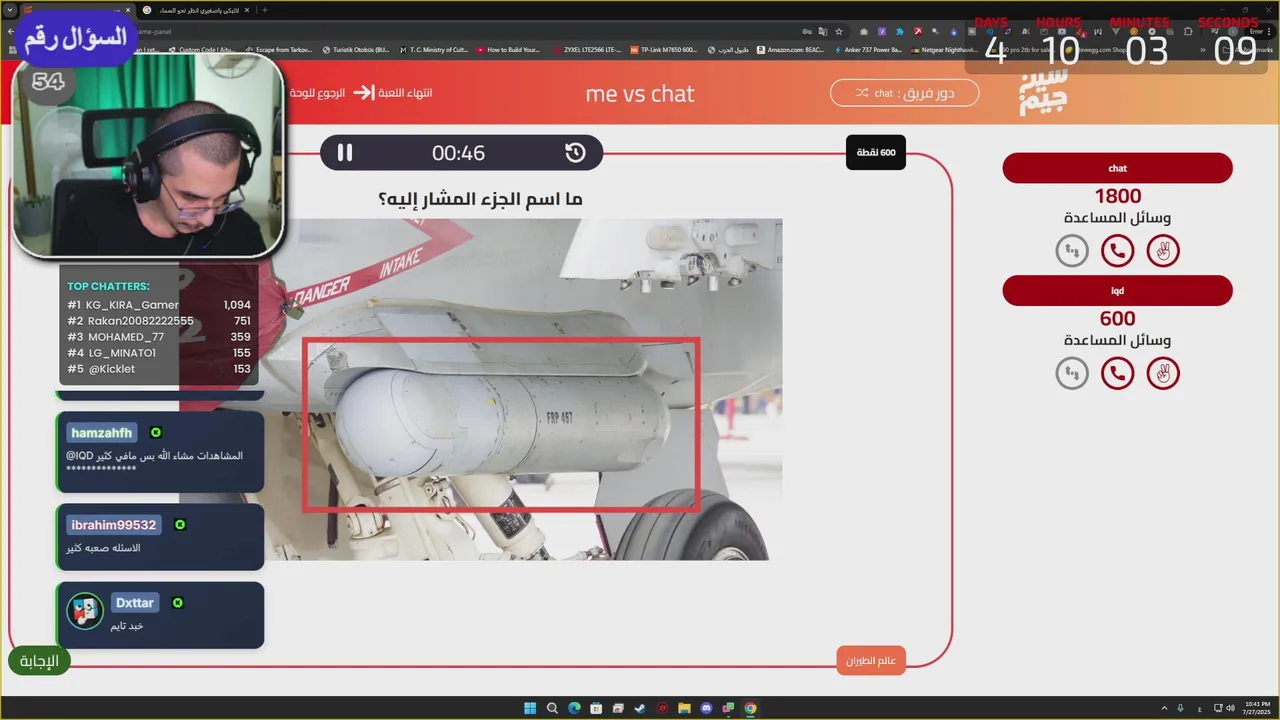Viewport: 1280px width, 720px height.
Task: Click the me vs chat game title
Action: click(640, 93)
